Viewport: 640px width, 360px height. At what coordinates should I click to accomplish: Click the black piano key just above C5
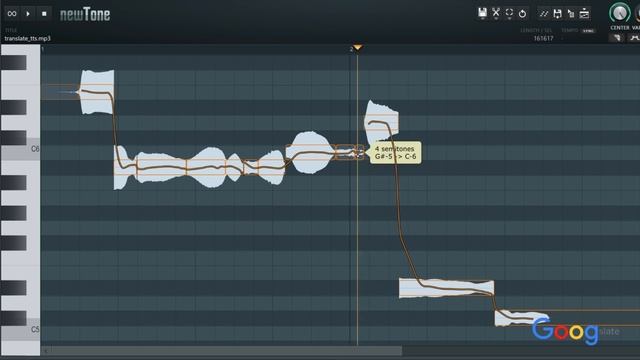pos(13,318)
